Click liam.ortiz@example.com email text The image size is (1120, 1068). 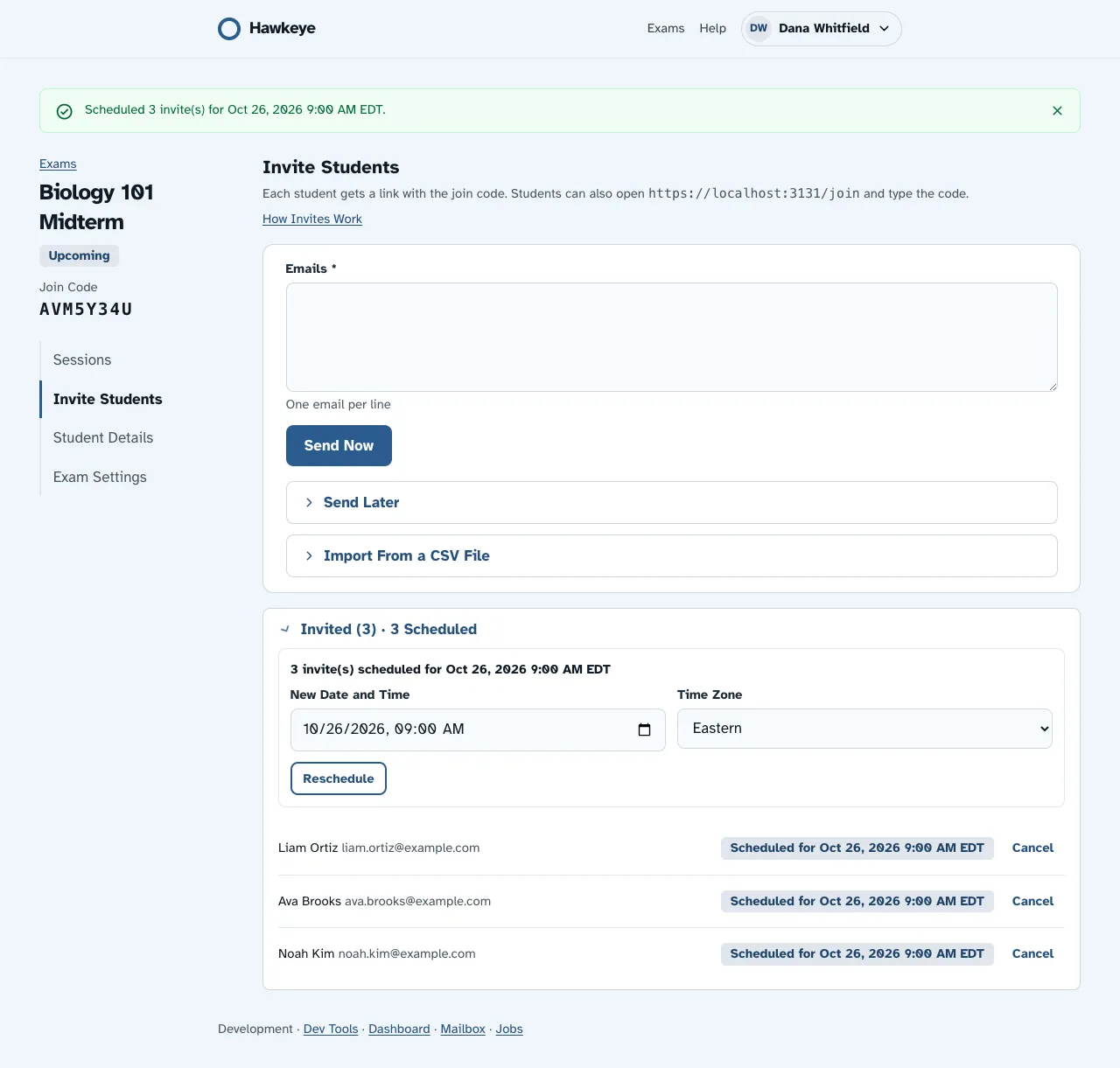pos(410,848)
